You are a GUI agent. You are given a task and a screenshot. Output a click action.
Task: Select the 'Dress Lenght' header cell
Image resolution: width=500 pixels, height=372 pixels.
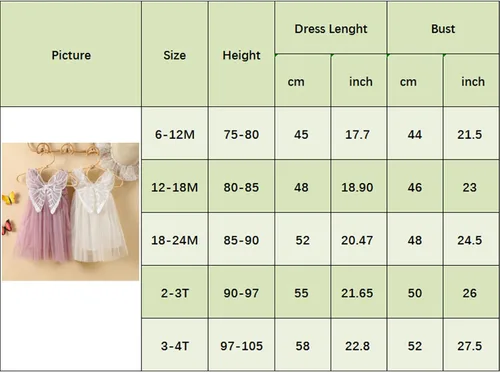pos(331,28)
